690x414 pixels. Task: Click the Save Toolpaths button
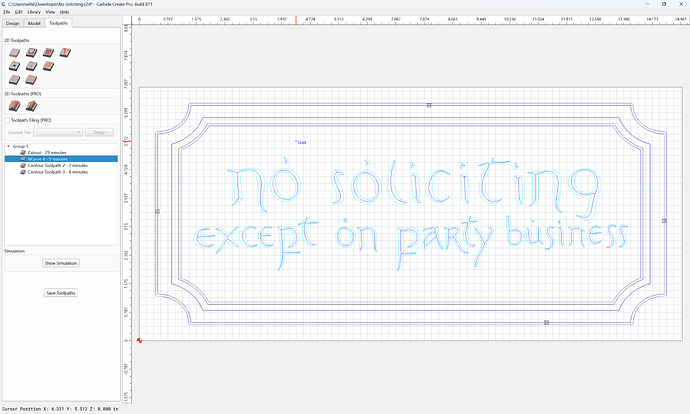coord(61,293)
